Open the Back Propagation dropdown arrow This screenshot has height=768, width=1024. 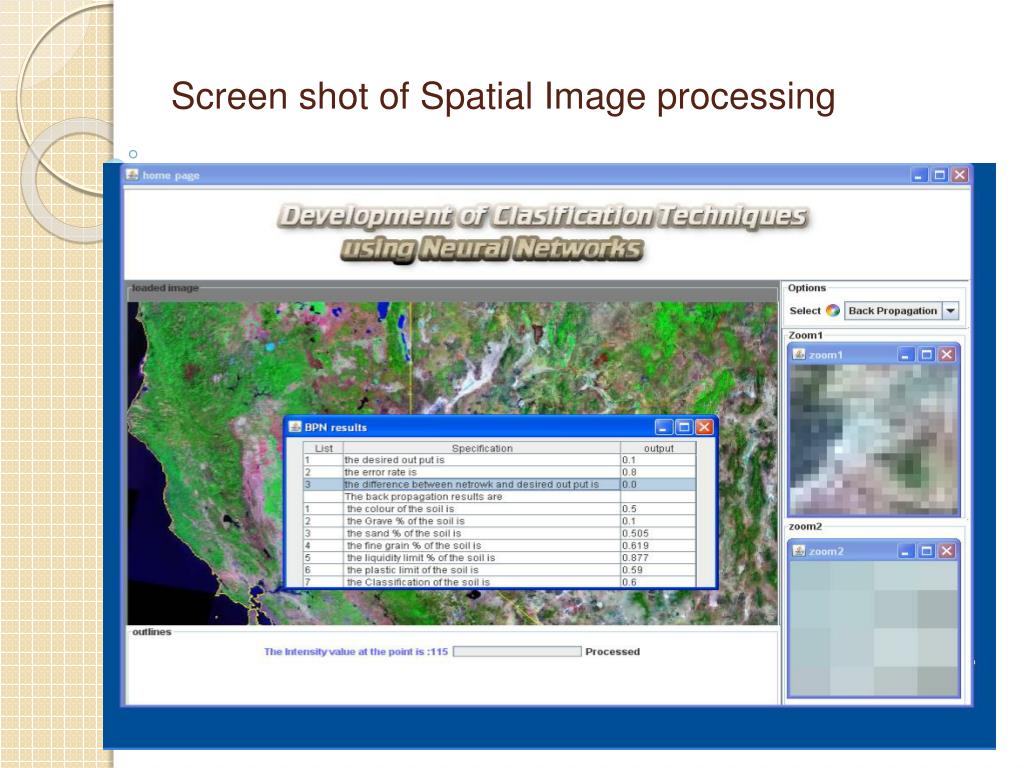point(951,311)
